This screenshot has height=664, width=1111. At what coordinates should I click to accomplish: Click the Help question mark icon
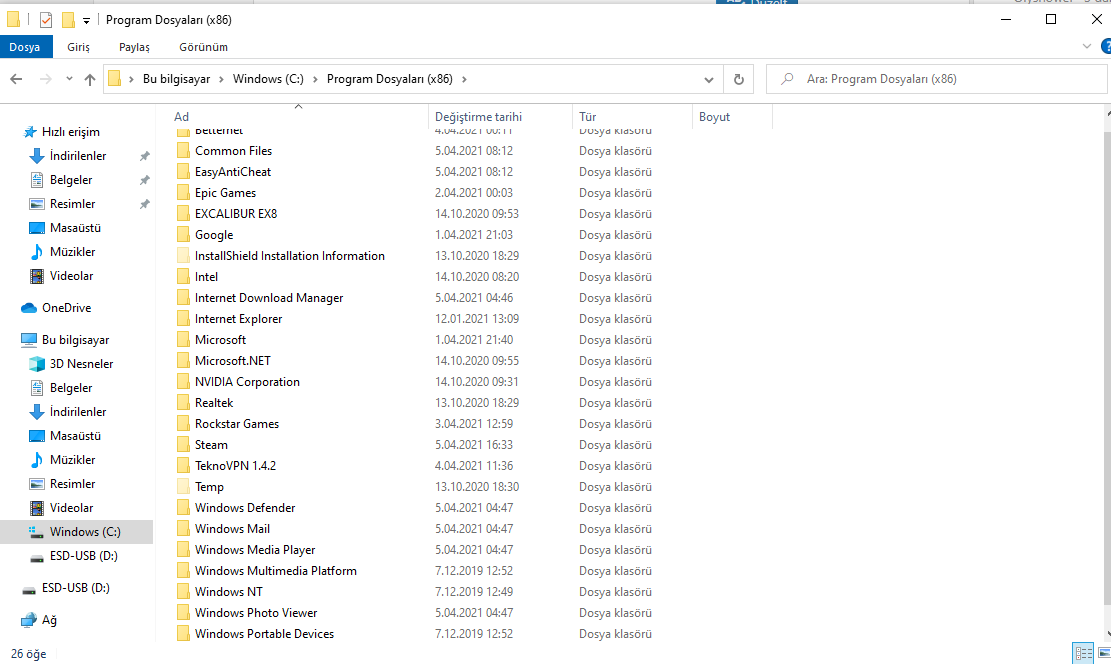(x=1105, y=46)
